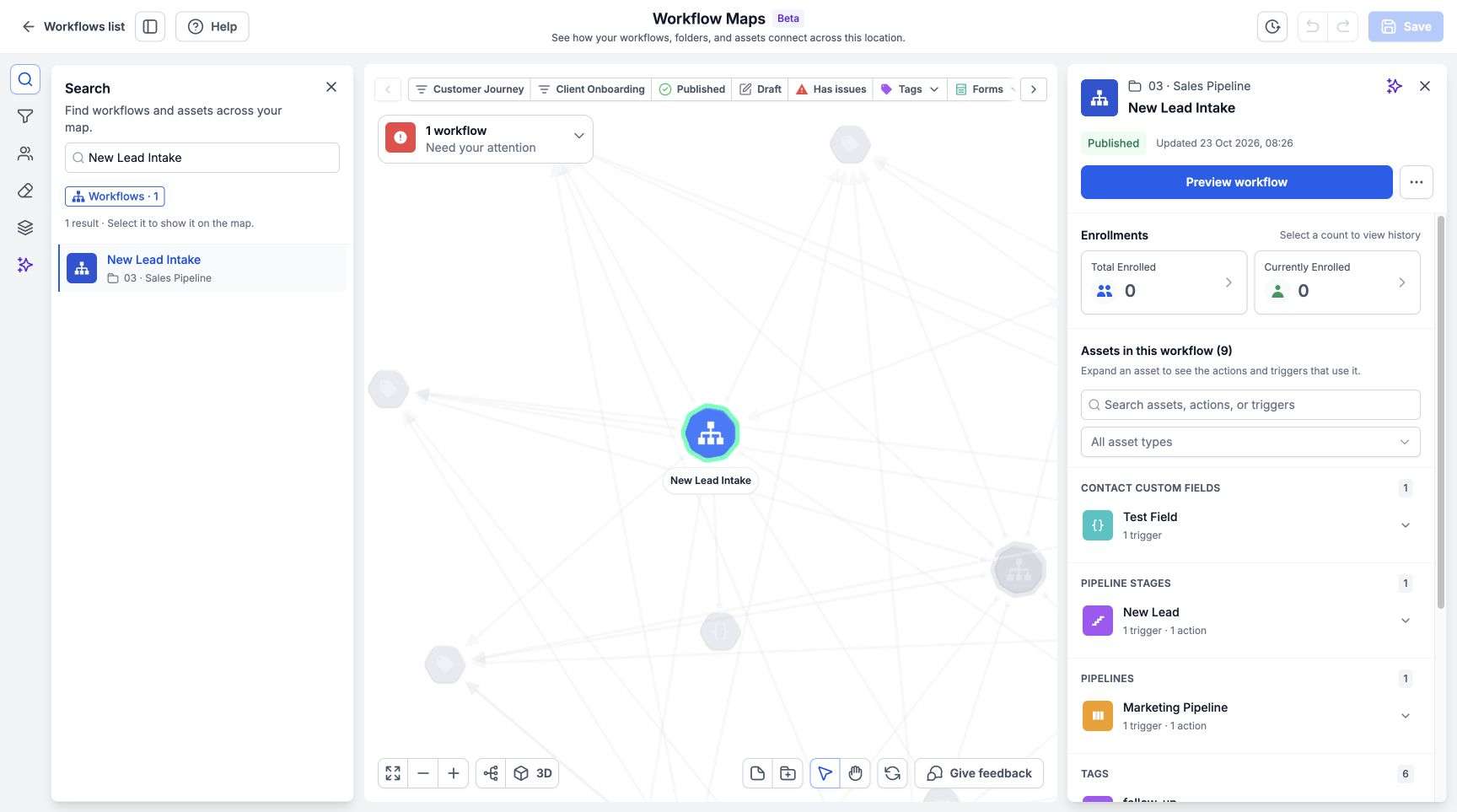1457x812 pixels.
Task: Click the red alert icon in attention card
Action: coord(401,137)
